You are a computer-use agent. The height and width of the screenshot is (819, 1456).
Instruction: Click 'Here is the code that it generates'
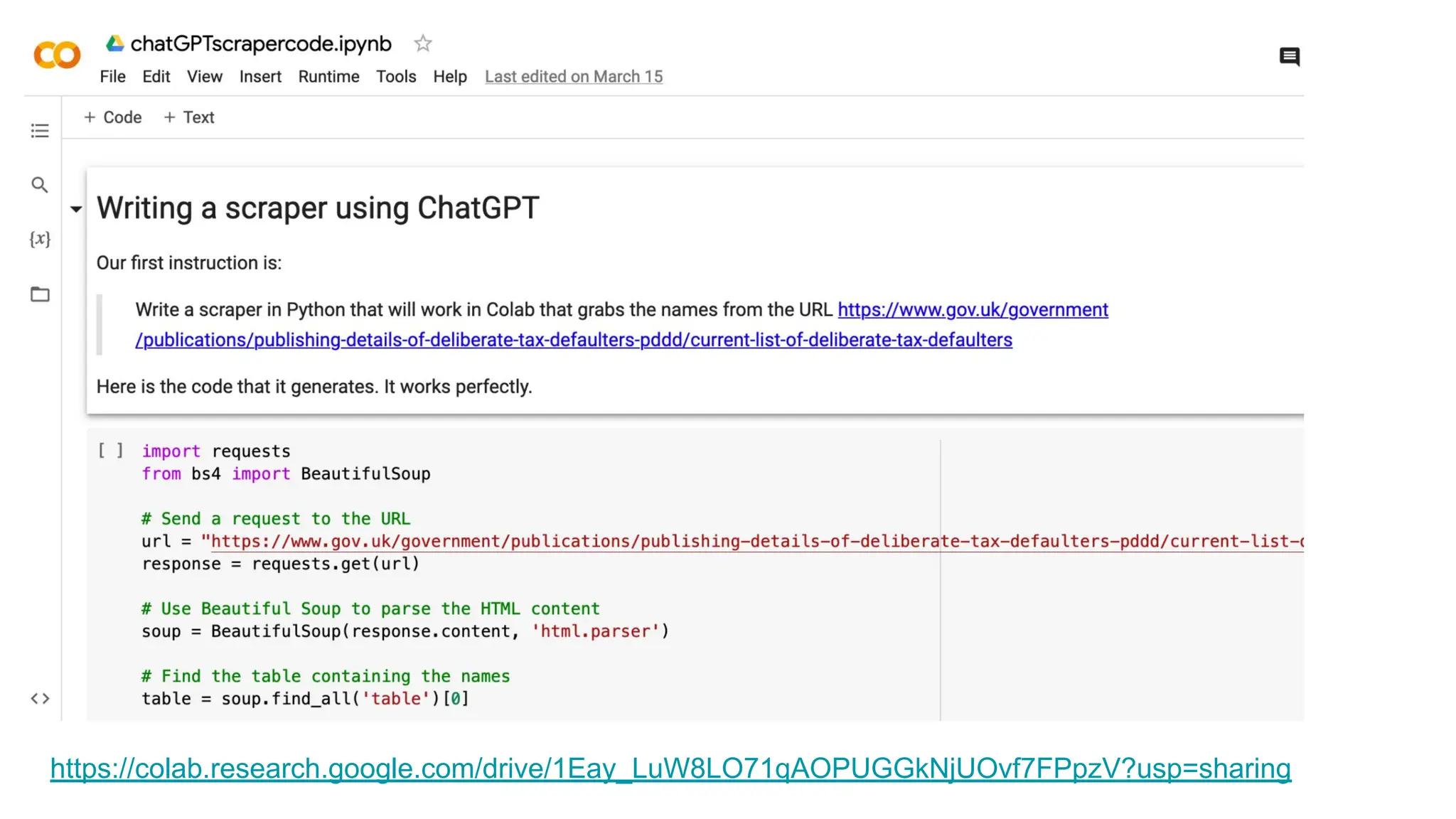pos(237,387)
